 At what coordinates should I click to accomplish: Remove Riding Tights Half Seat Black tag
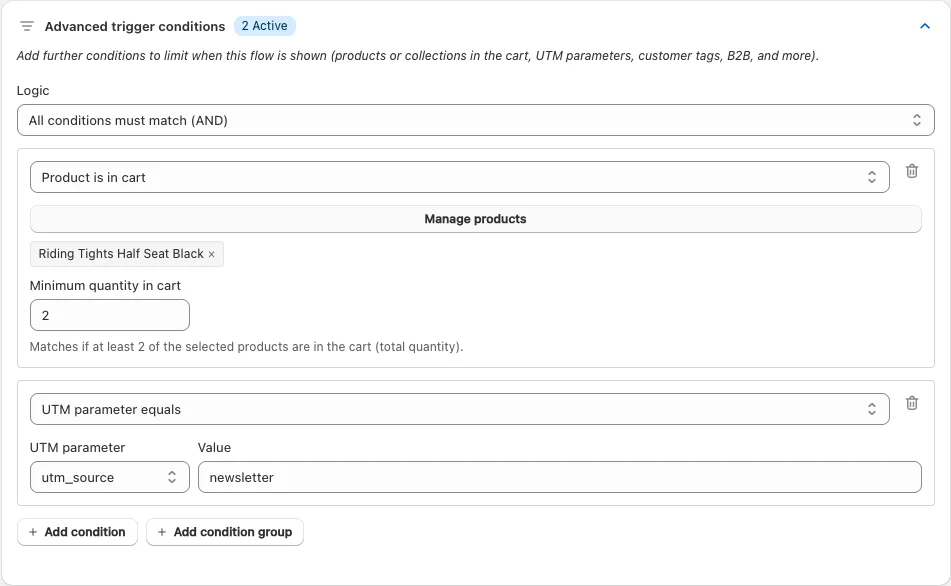[212, 254]
